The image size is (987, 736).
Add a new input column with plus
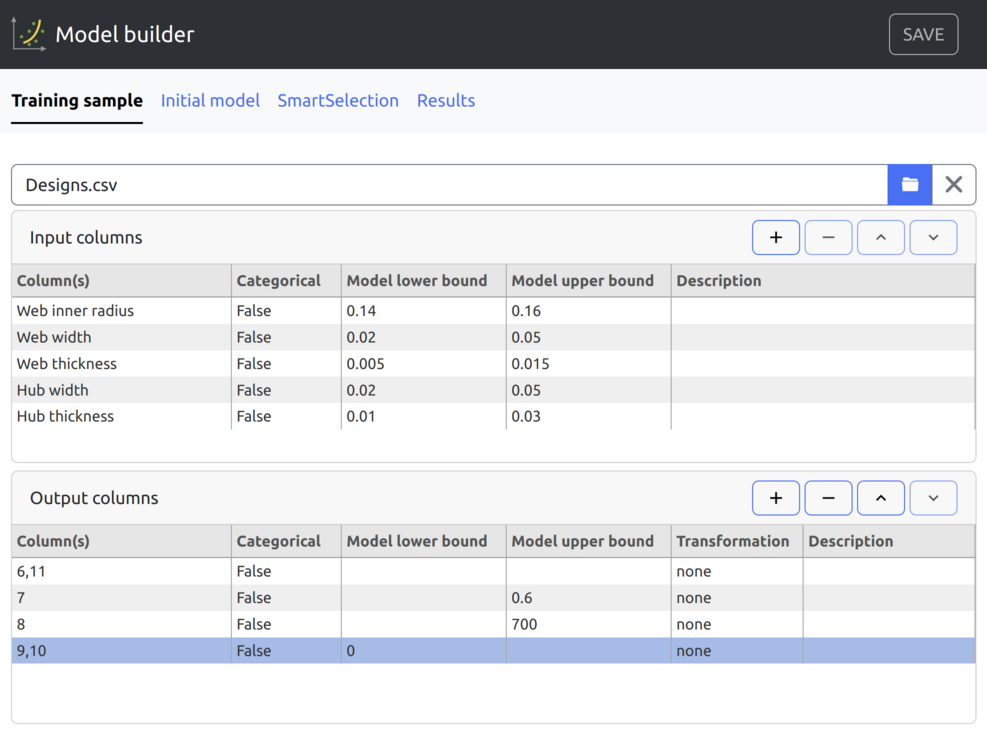pos(775,238)
